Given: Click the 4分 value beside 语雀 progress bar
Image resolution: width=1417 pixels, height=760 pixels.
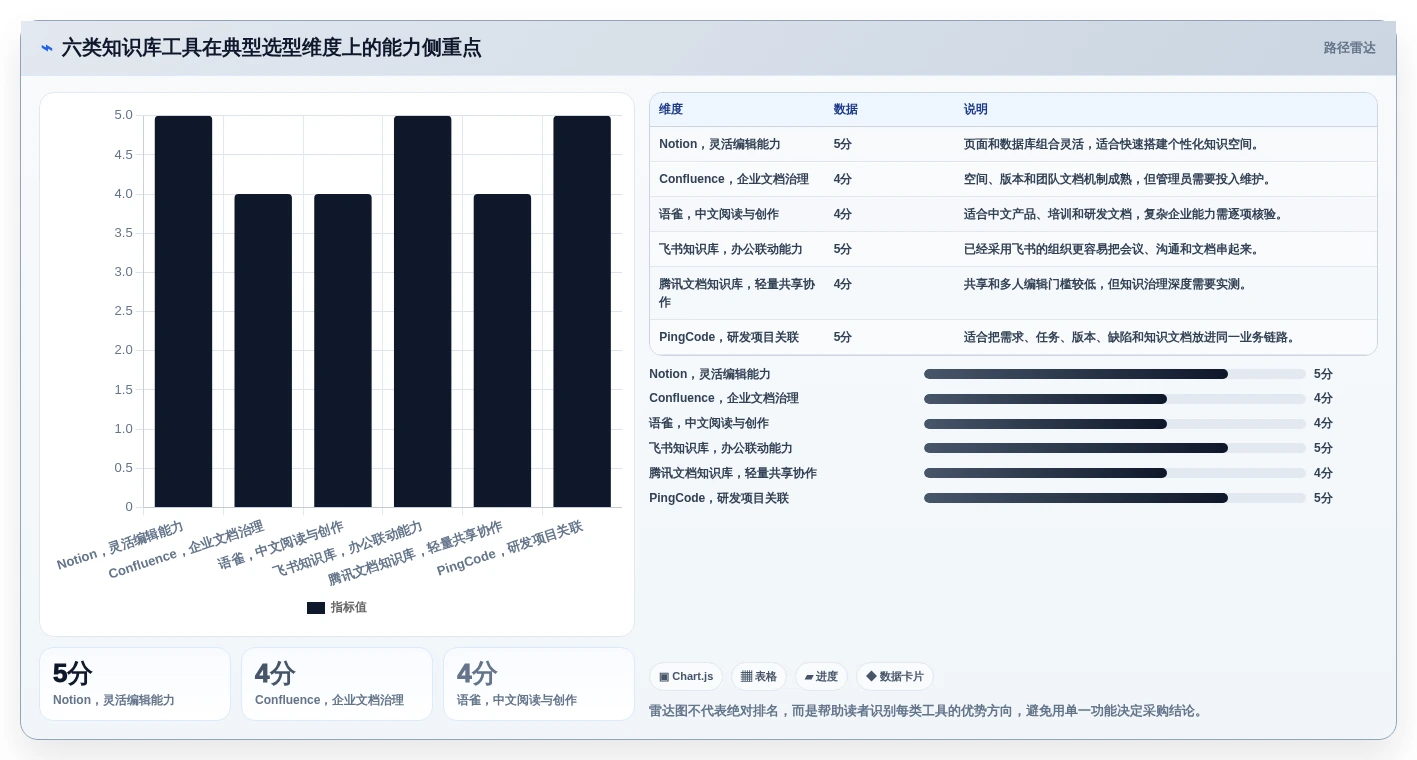Looking at the screenshot, I should tap(1323, 424).
